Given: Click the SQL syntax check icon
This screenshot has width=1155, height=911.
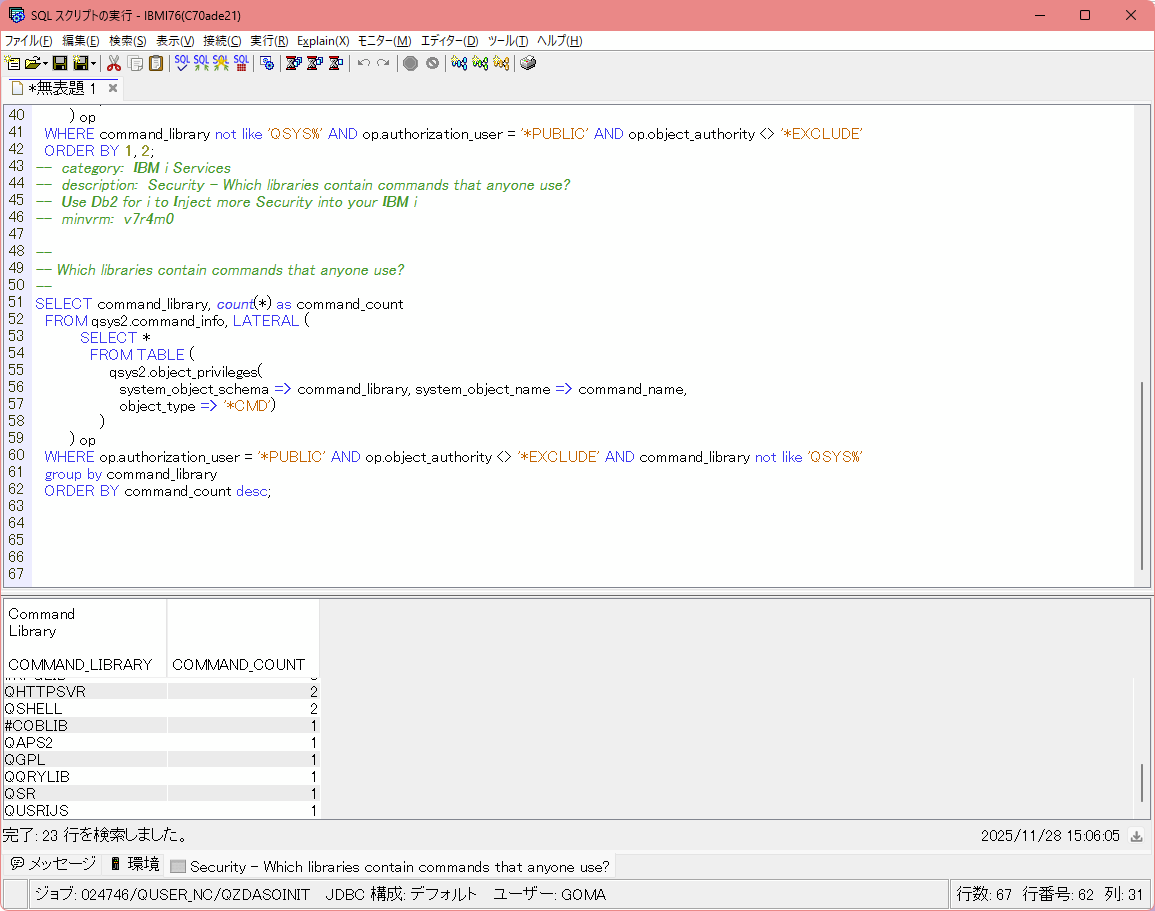Looking at the screenshot, I should tap(181, 63).
